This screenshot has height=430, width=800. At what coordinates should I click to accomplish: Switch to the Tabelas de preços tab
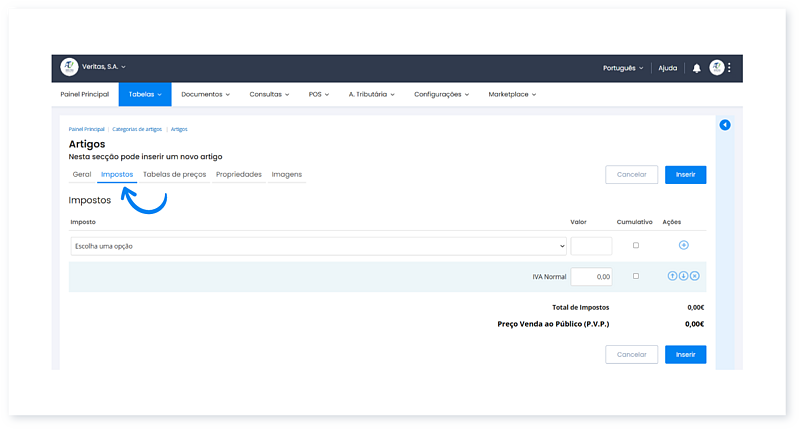(x=175, y=174)
